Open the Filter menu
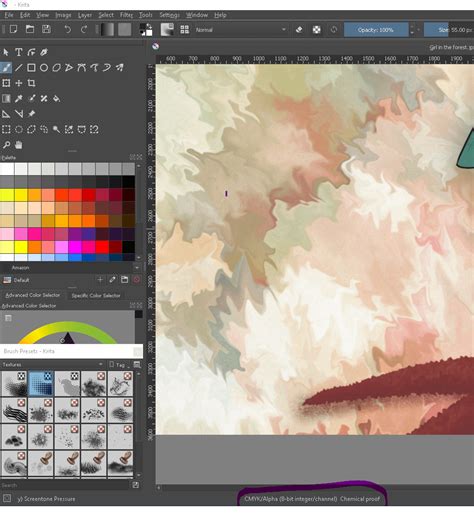 126,15
